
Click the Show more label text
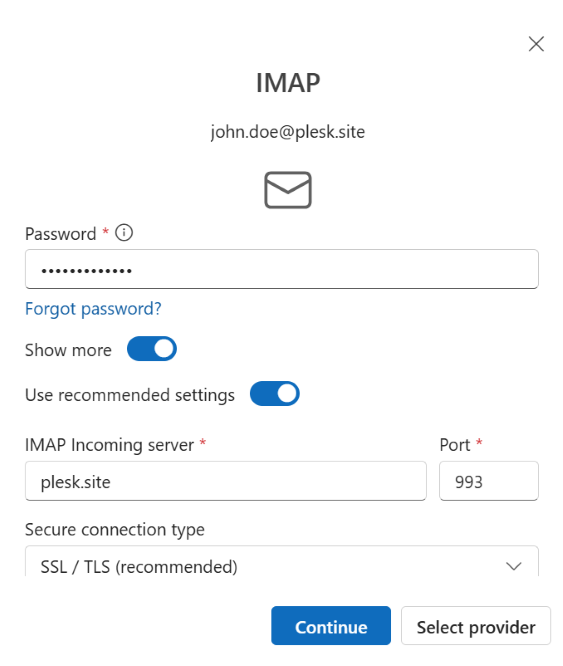[x=68, y=350]
